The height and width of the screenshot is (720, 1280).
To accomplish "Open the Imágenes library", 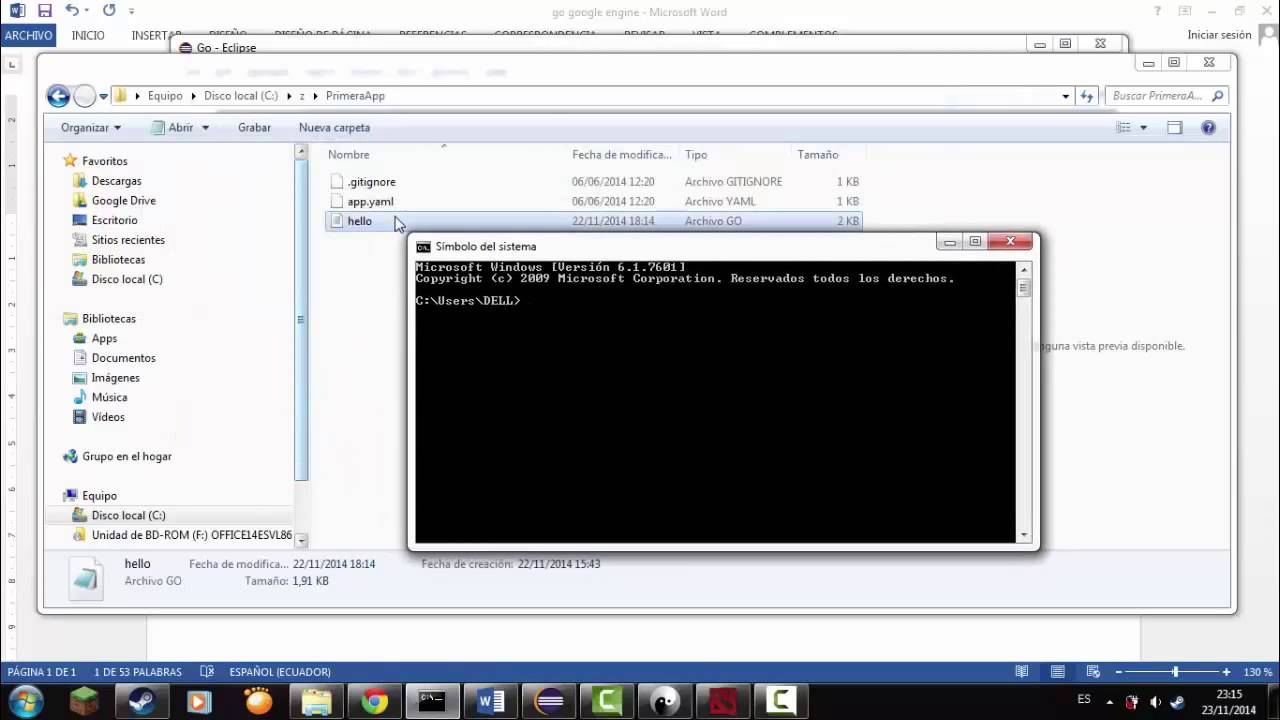I will (x=115, y=378).
